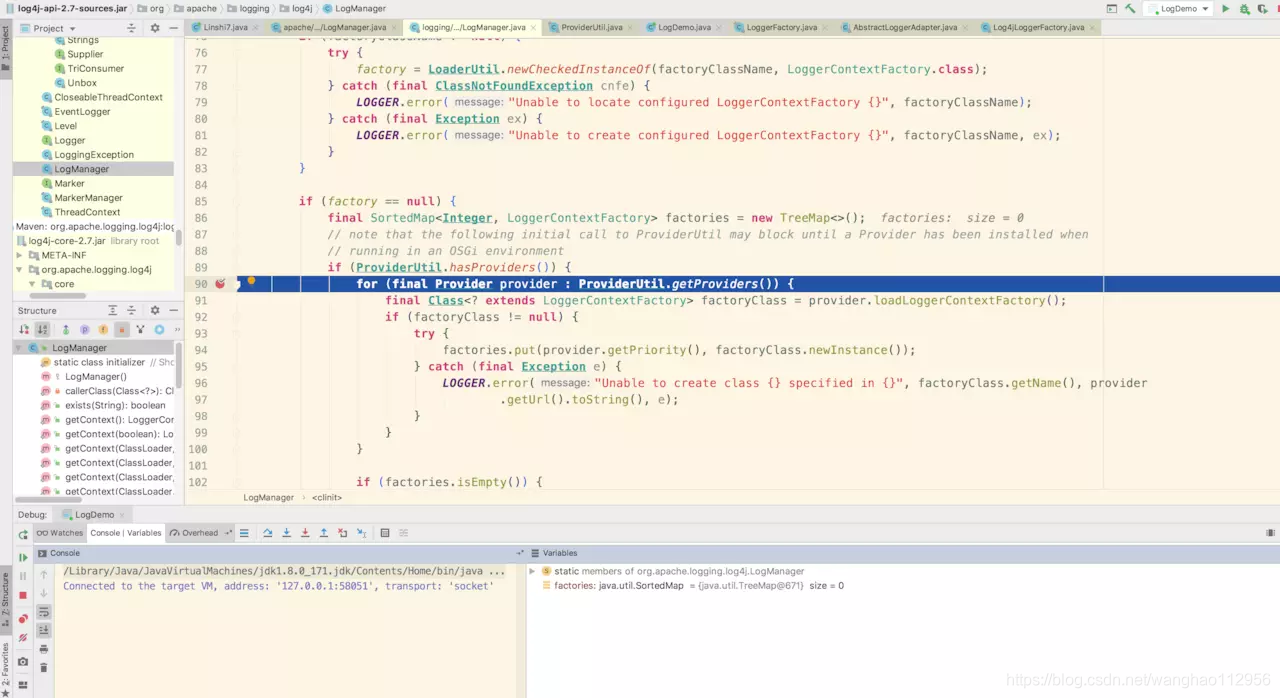Toggle Show Fields filter in Structure
The height and width of the screenshot is (698, 1280).
pyautogui.click(x=103, y=329)
